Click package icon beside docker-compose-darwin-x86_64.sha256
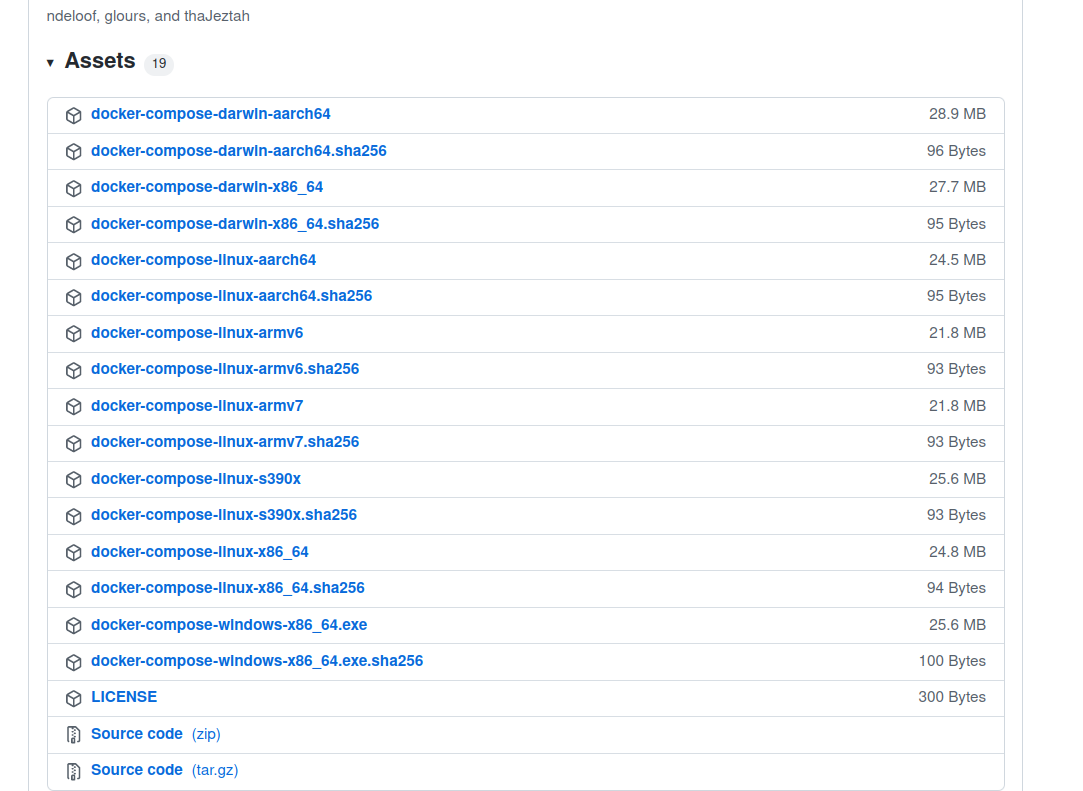 [x=74, y=225]
